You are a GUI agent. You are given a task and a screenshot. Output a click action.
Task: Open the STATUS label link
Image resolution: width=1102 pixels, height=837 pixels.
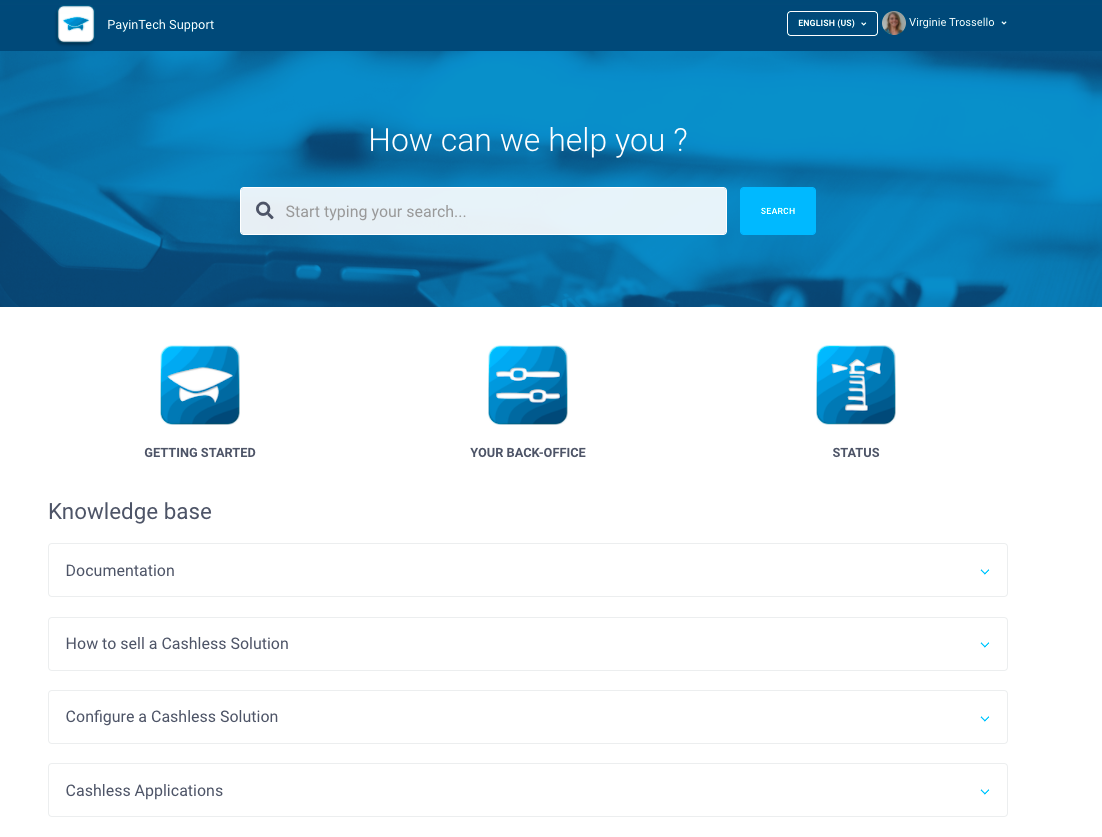coord(856,453)
